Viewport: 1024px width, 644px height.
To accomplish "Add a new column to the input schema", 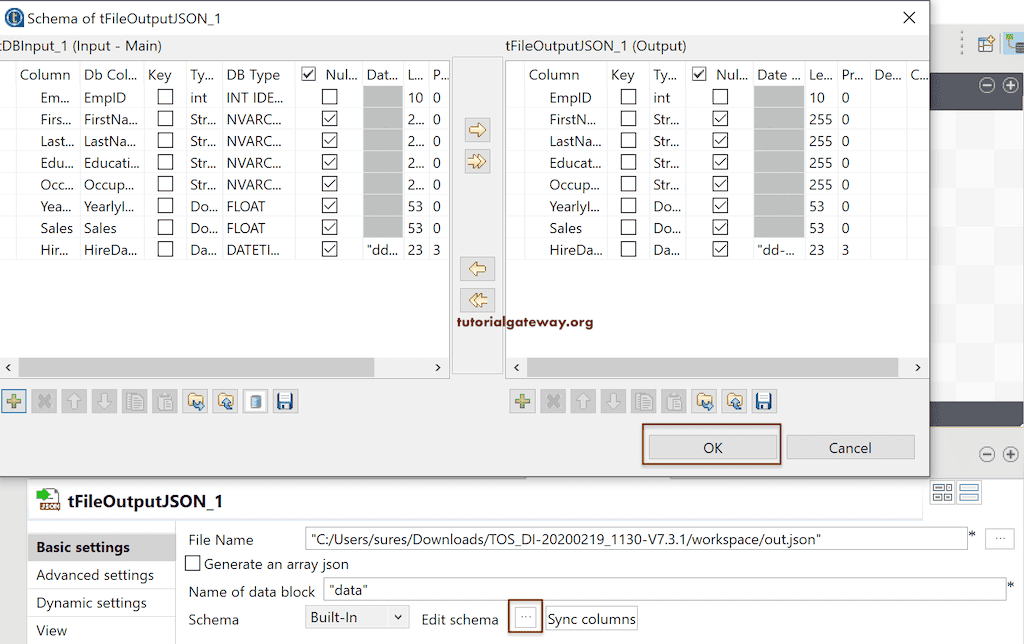I will [x=14, y=401].
